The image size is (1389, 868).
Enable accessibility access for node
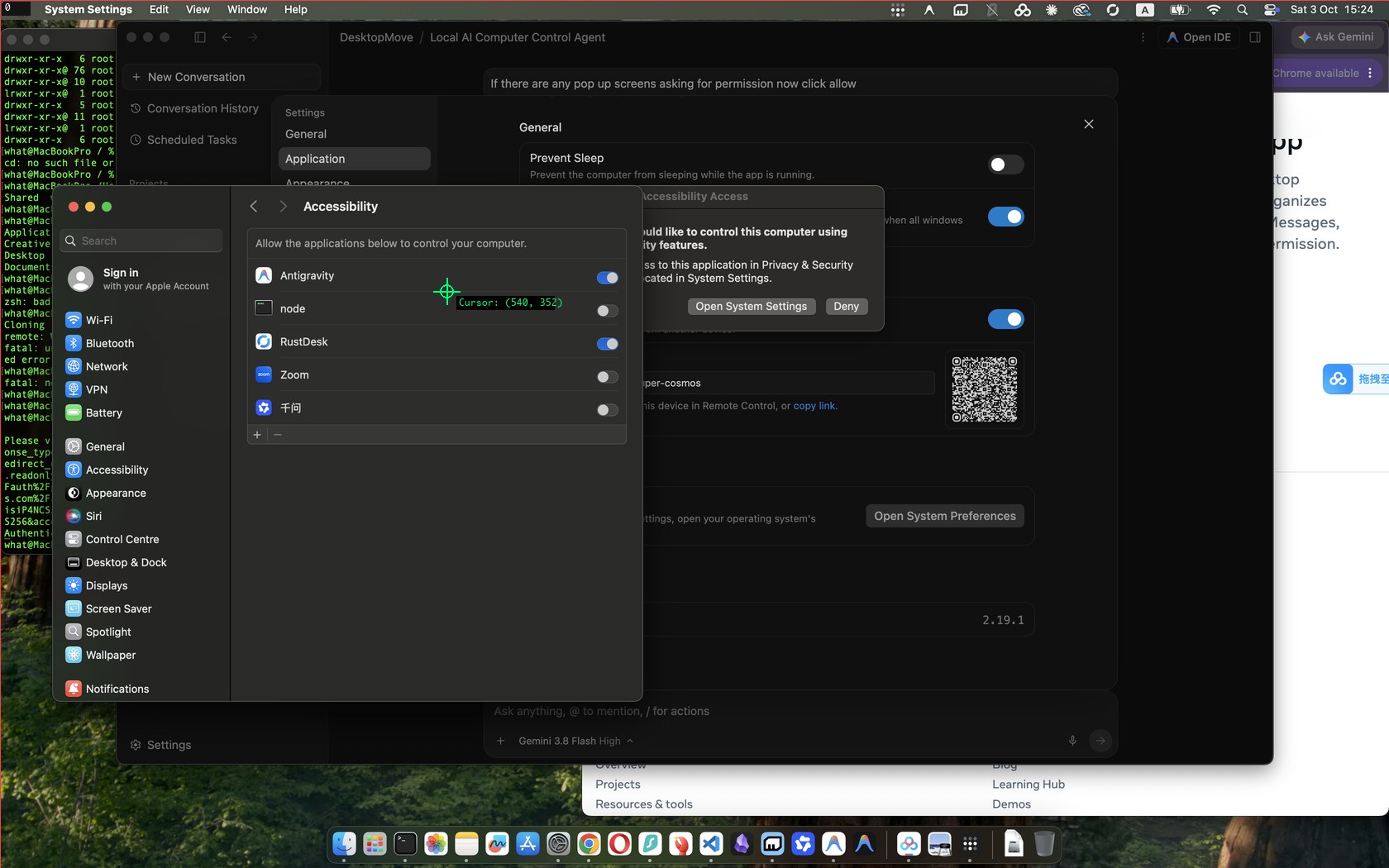(607, 311)
